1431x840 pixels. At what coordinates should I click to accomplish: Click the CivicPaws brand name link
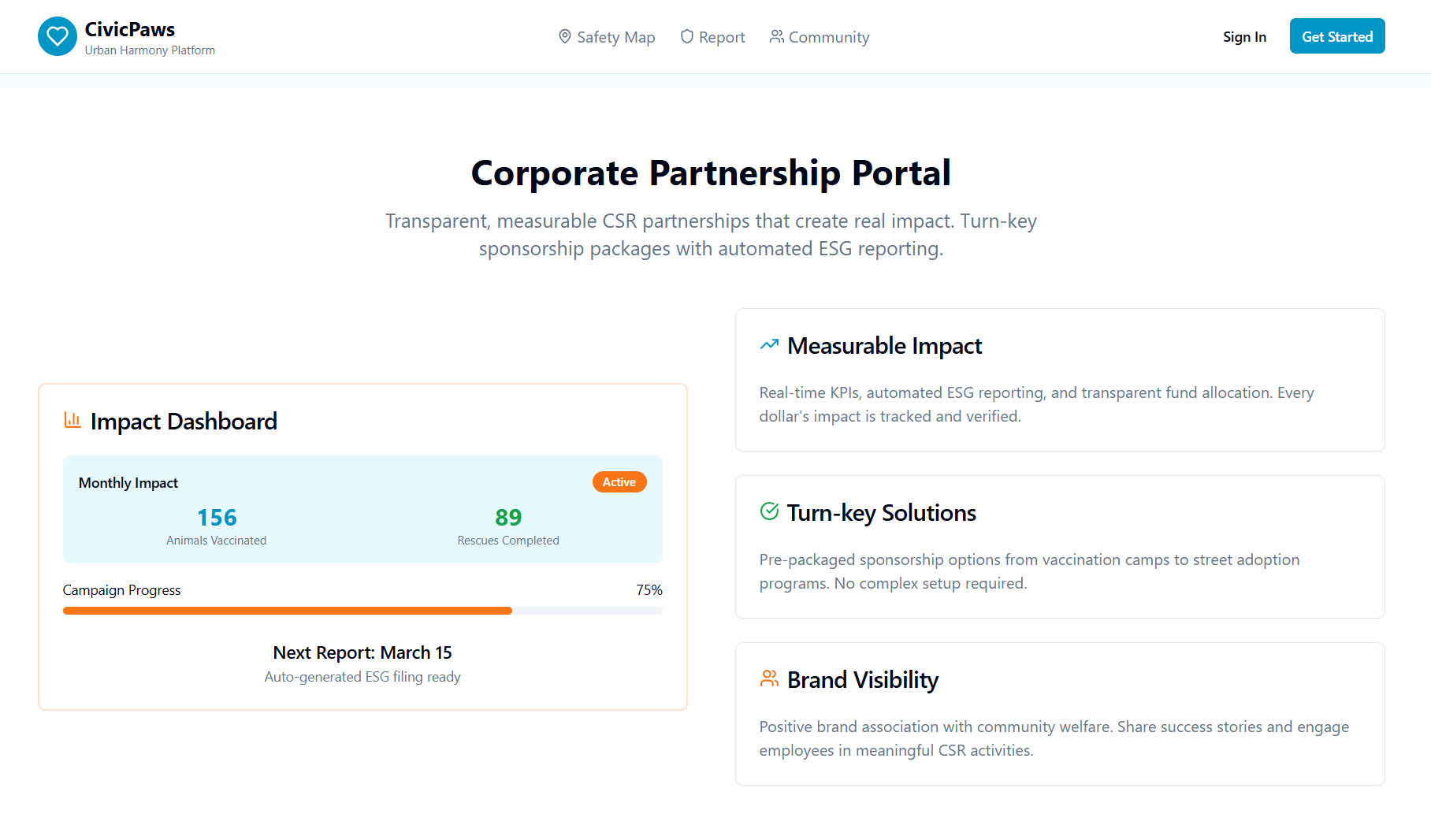[130, 29]
